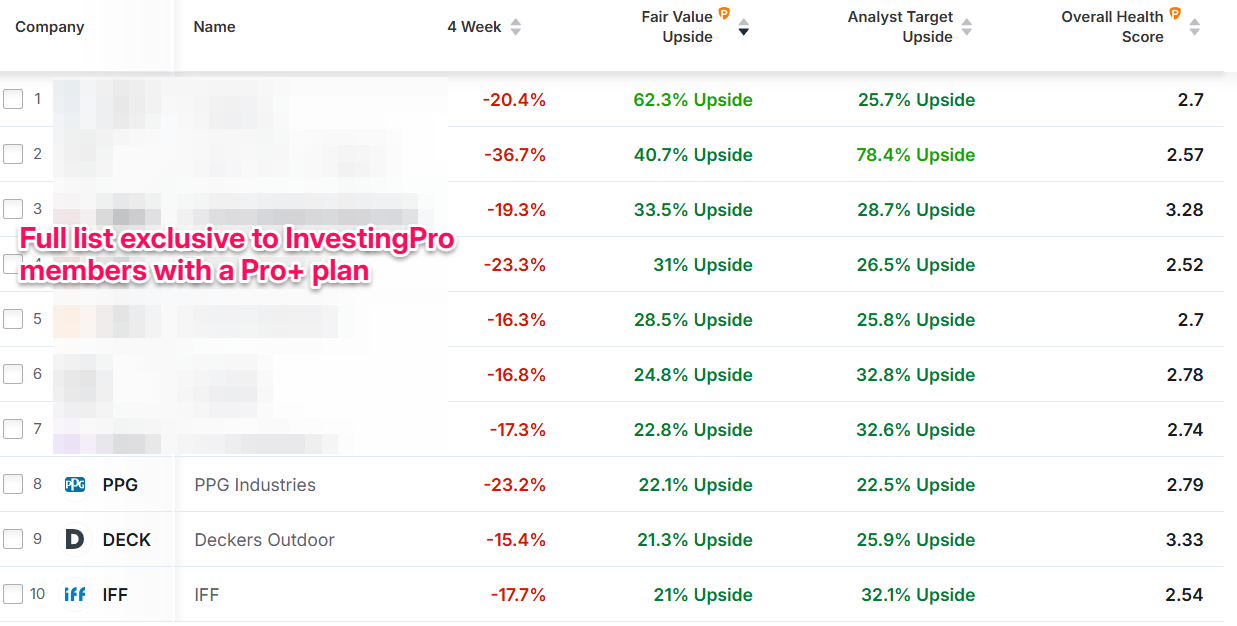Click the PPG company logo icon
Viewport: 1237px width, 626px height.
pos(75,485)
